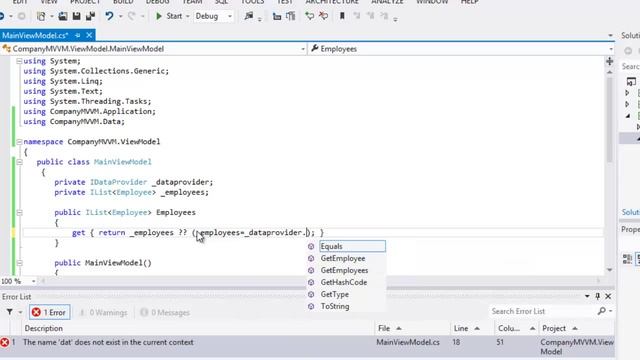This screenshot has width=640, height=360.
Task: Click the Solution Explorer toolbar icon below Search
Action: click(x=631, y=82)
